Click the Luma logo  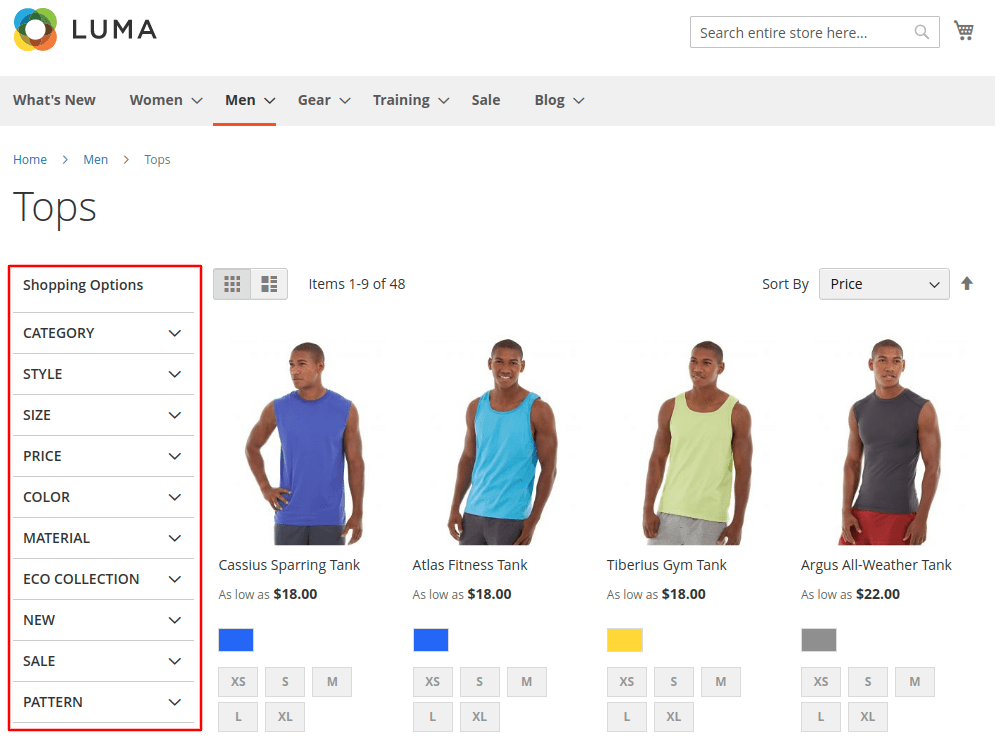(86, 30)
